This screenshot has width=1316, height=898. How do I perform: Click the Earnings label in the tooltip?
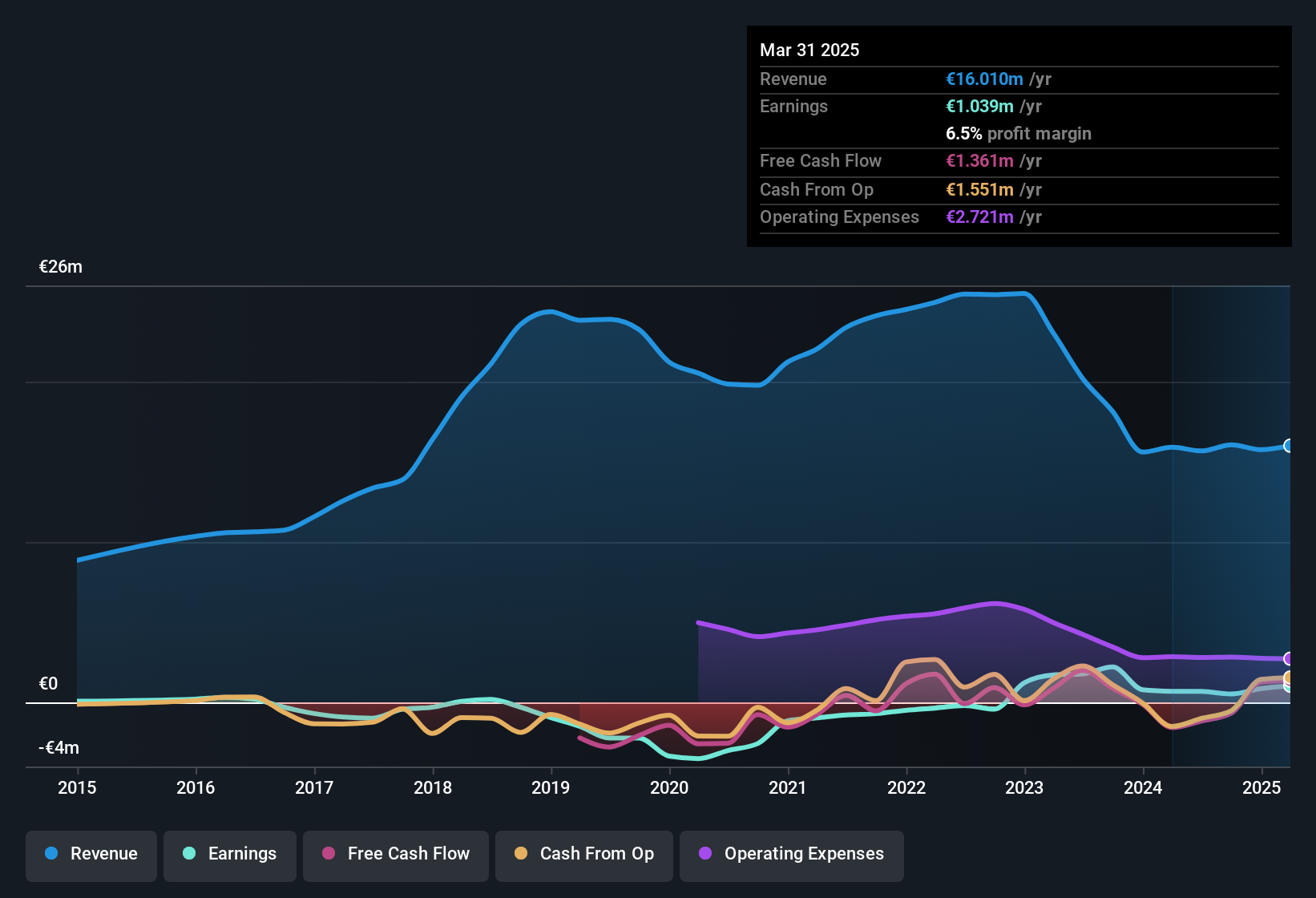click(x=793, y=106)
